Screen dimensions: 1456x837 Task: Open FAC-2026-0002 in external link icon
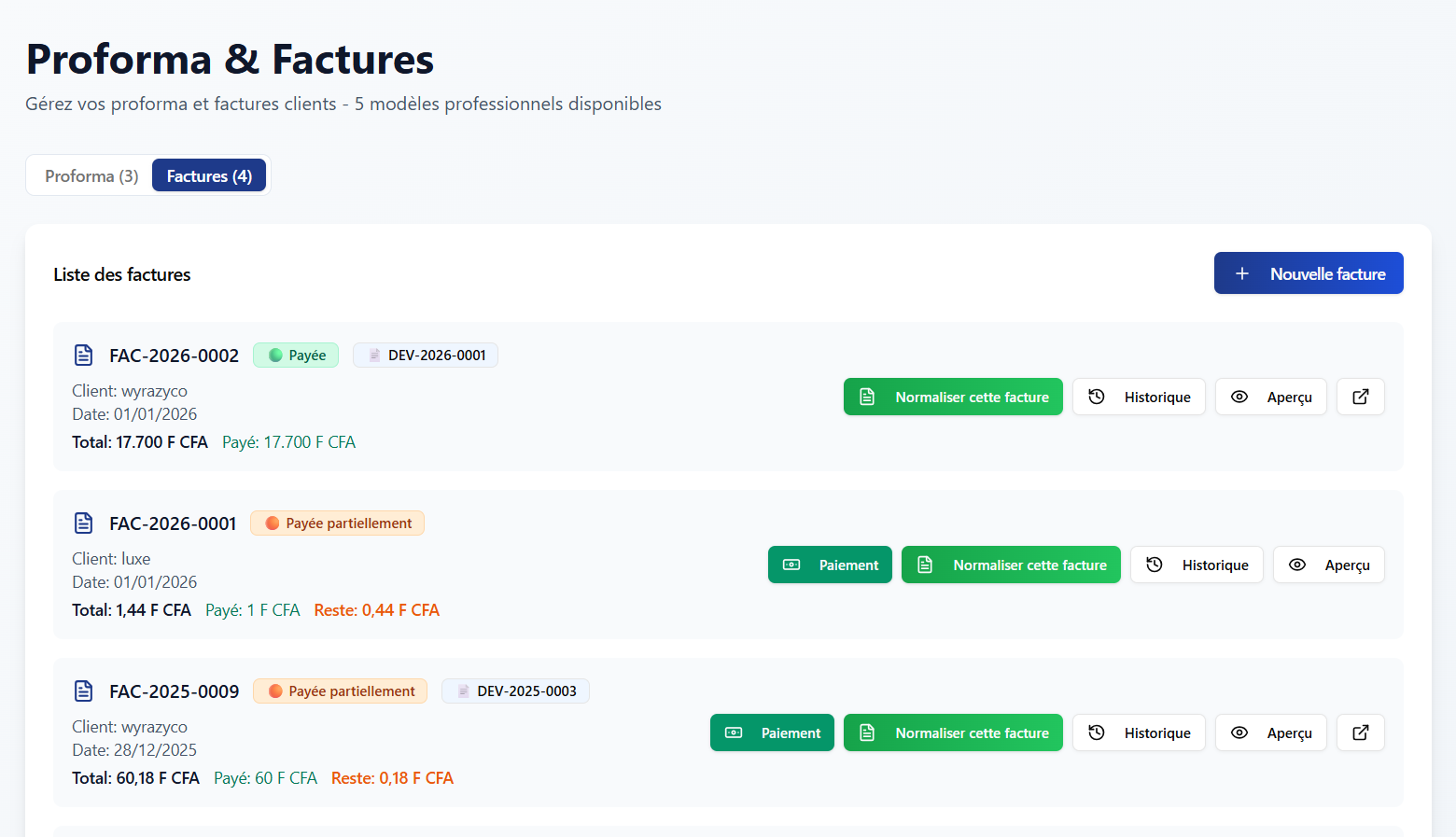coord(1360,397)
